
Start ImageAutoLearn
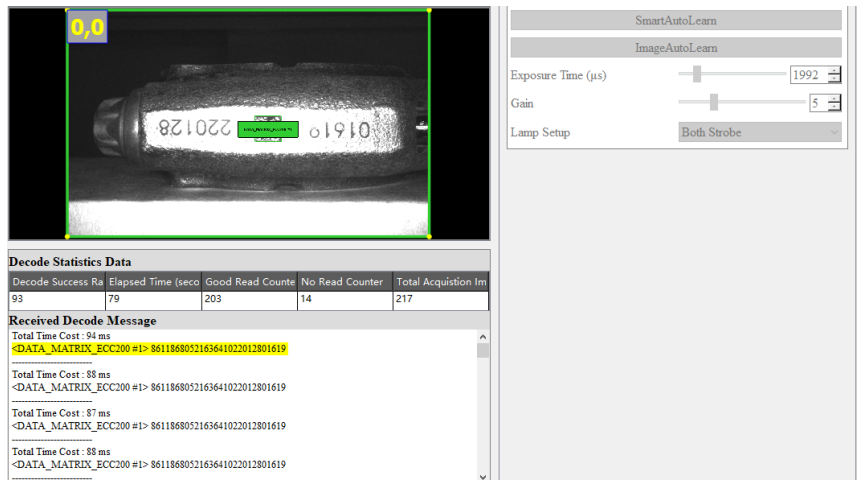(x=675, y=47)
